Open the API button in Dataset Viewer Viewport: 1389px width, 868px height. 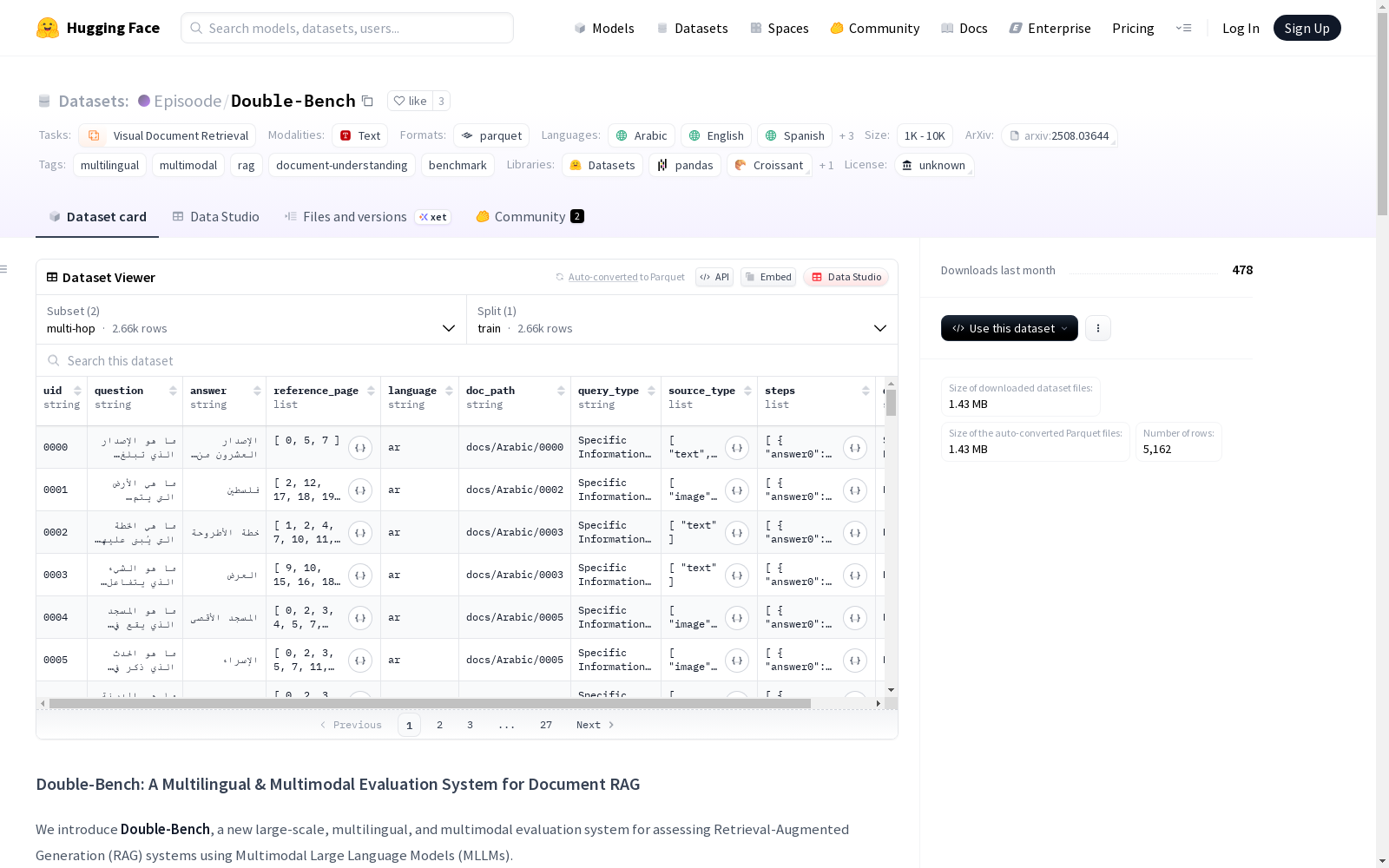pyautogui.click(x=714, y=277)
